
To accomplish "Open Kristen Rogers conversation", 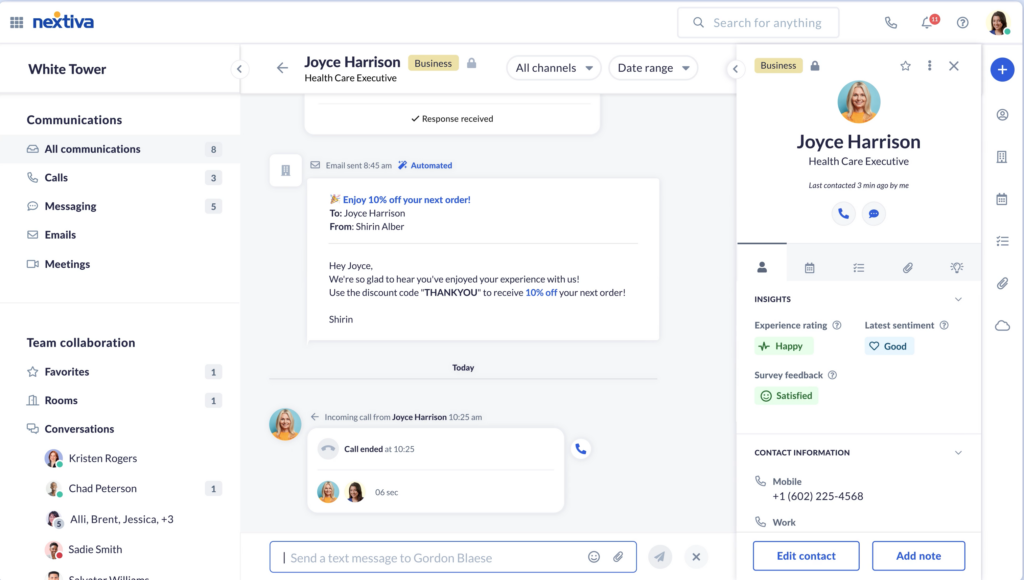I will pyautogui.click(x=120, y=459).
